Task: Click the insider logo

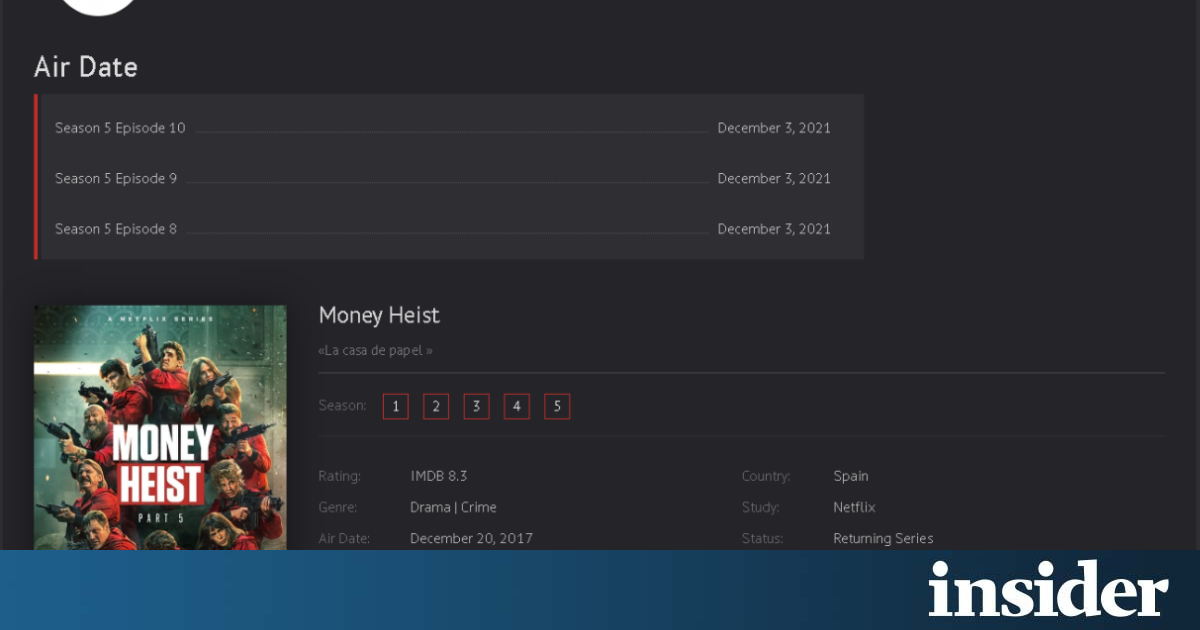Action: [1048, 588]
